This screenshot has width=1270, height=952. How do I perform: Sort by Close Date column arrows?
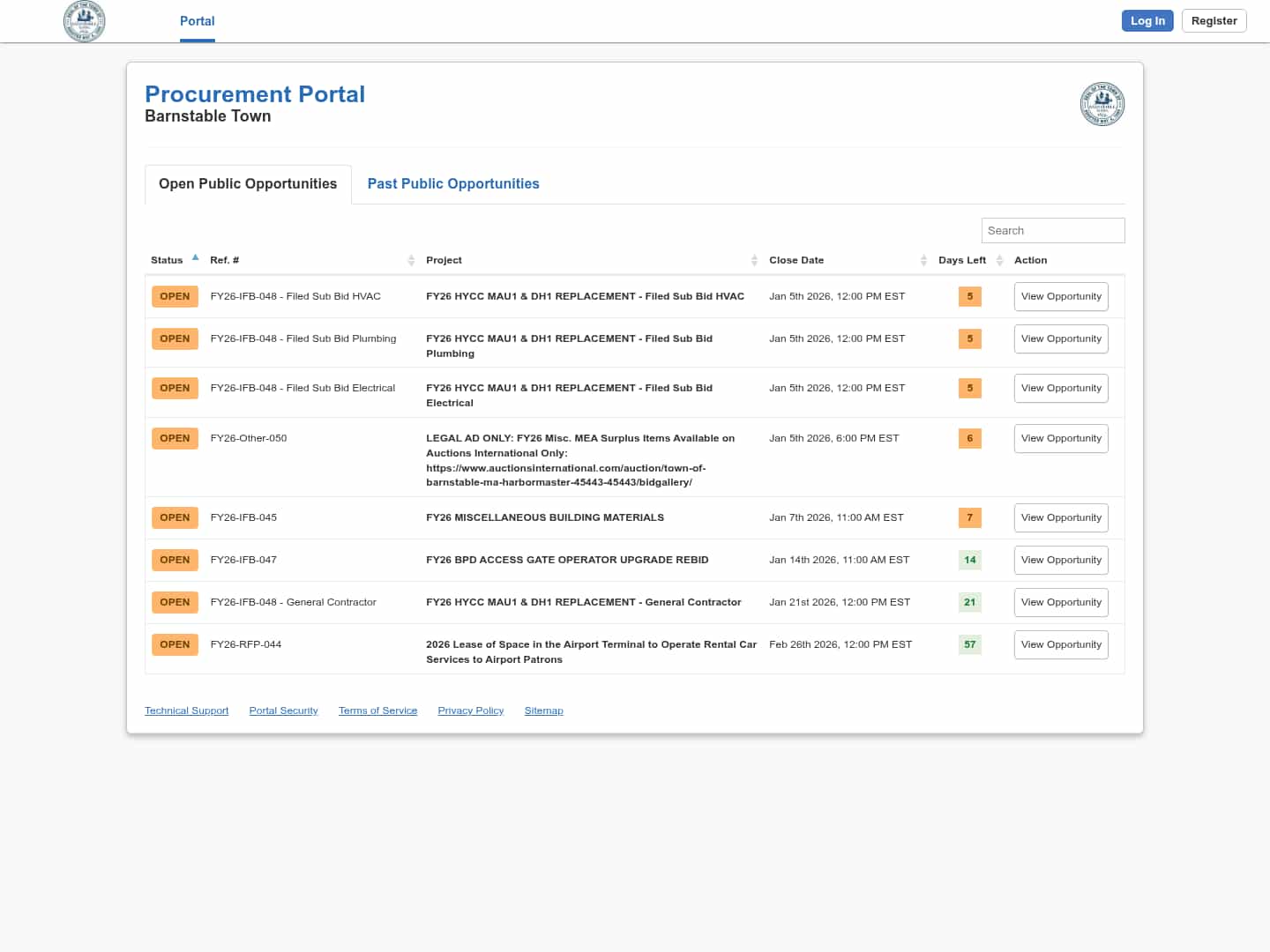click(923, 260)
